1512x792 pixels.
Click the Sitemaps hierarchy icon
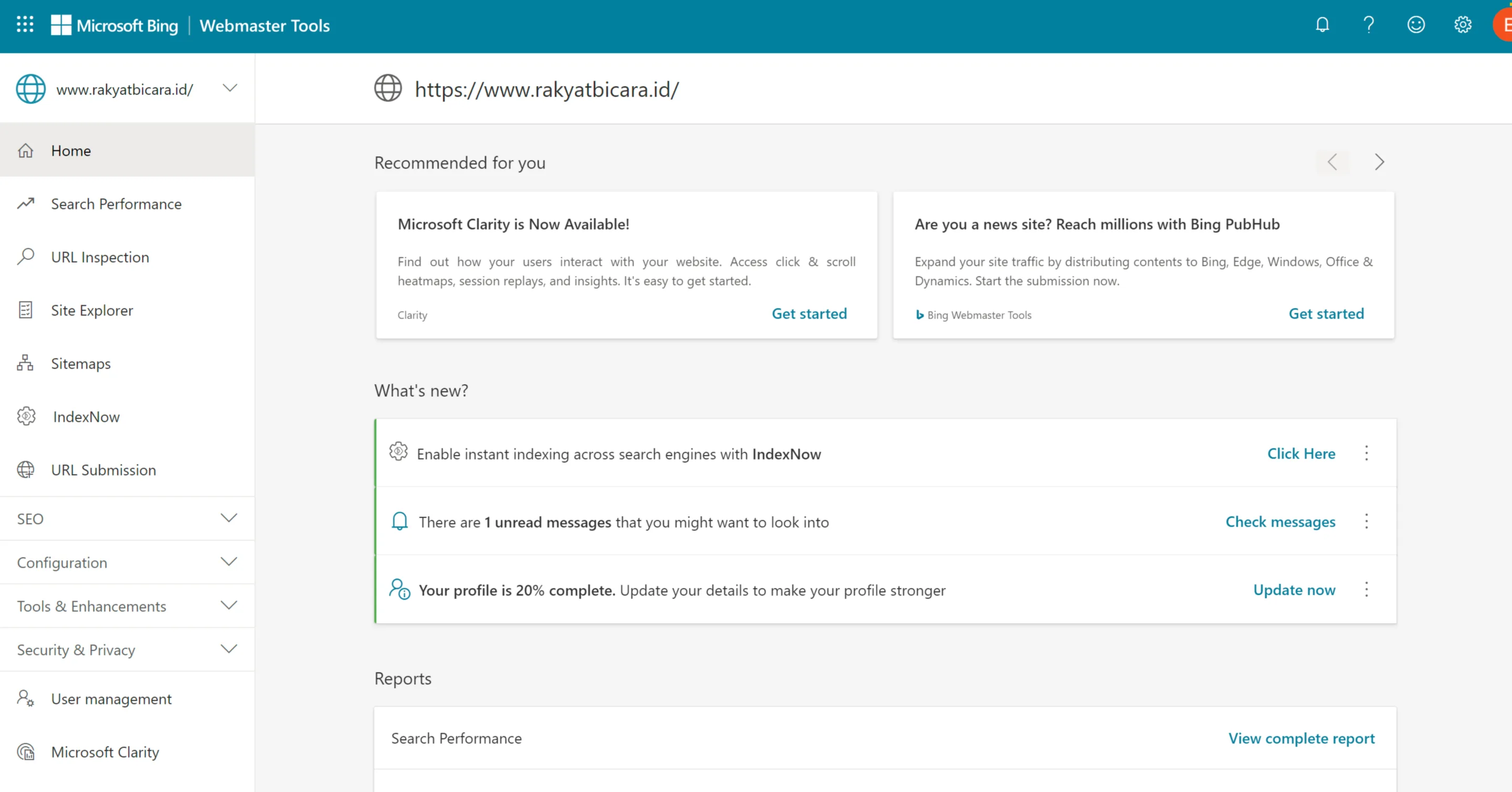(25, 363)
